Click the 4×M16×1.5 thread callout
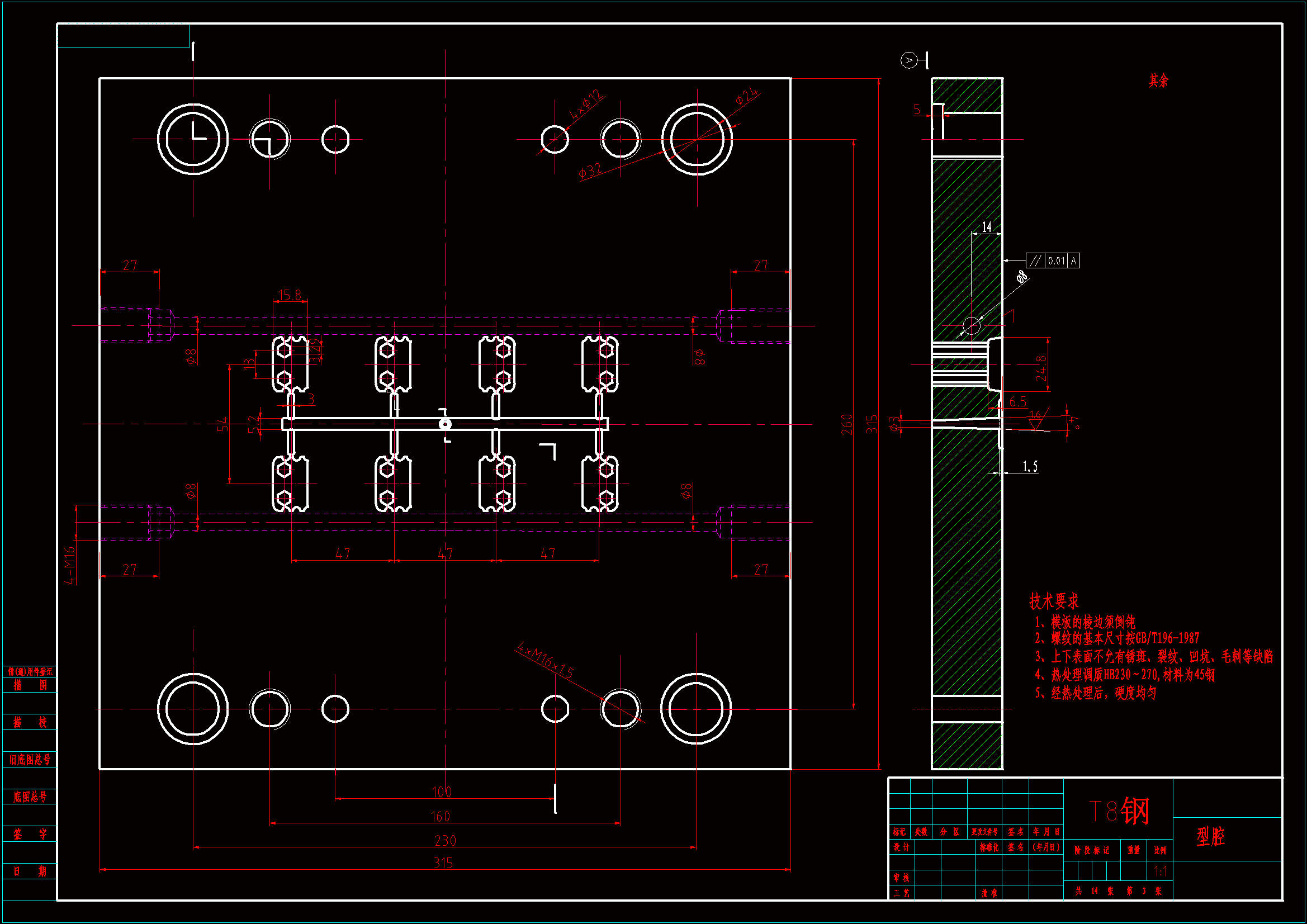Screen dimensions: 1307x924 point(545,661)
